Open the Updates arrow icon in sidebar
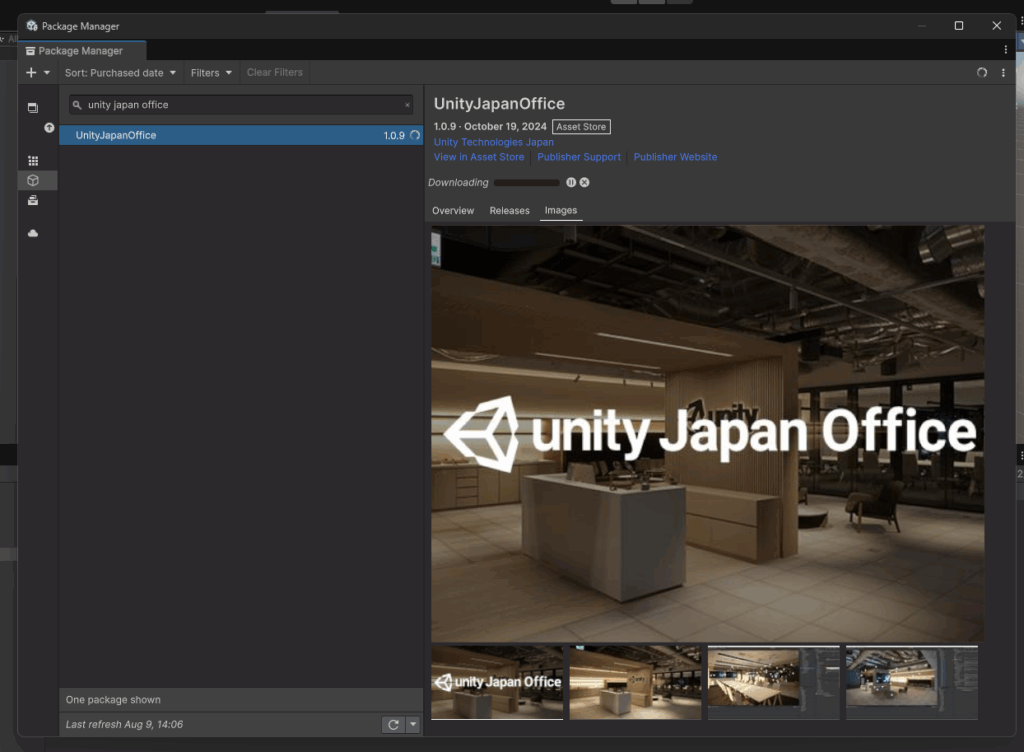 point(49,128)
